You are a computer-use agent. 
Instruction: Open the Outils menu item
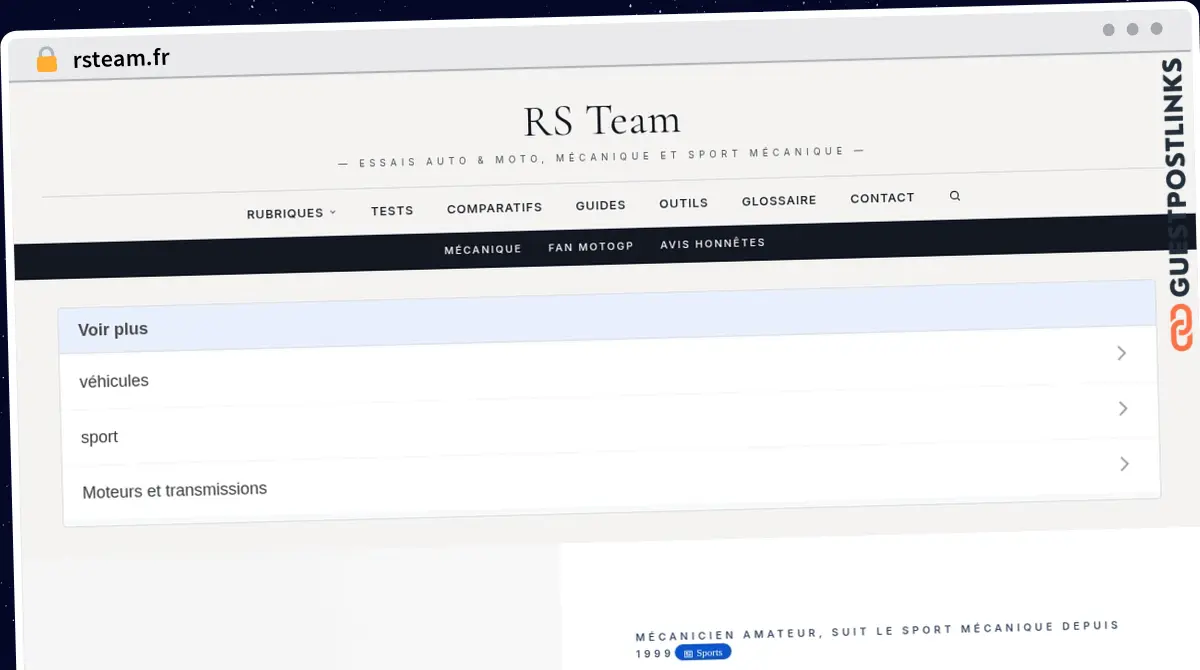684,203
